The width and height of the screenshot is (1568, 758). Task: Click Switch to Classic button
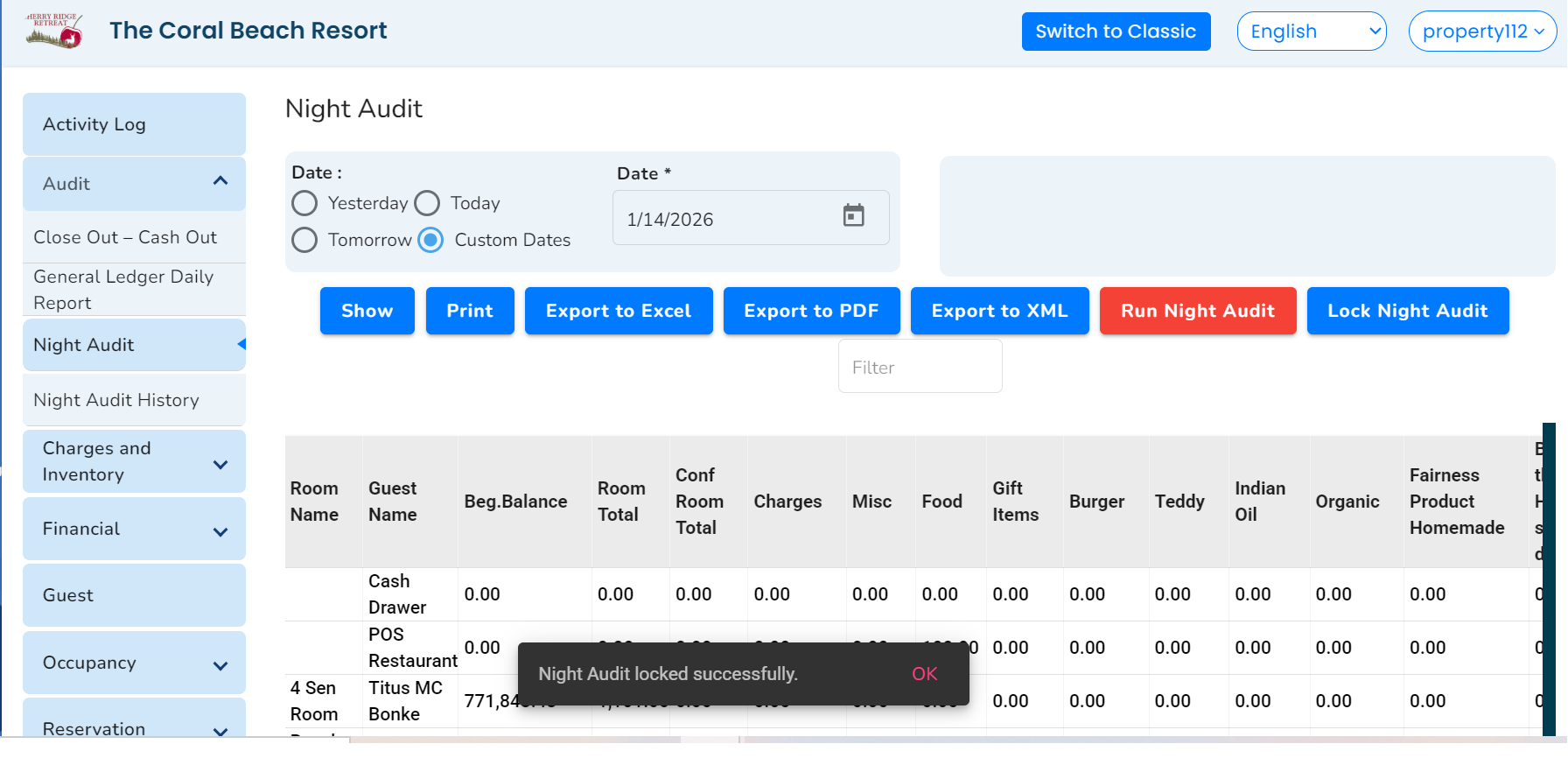tap(1115, 32)
